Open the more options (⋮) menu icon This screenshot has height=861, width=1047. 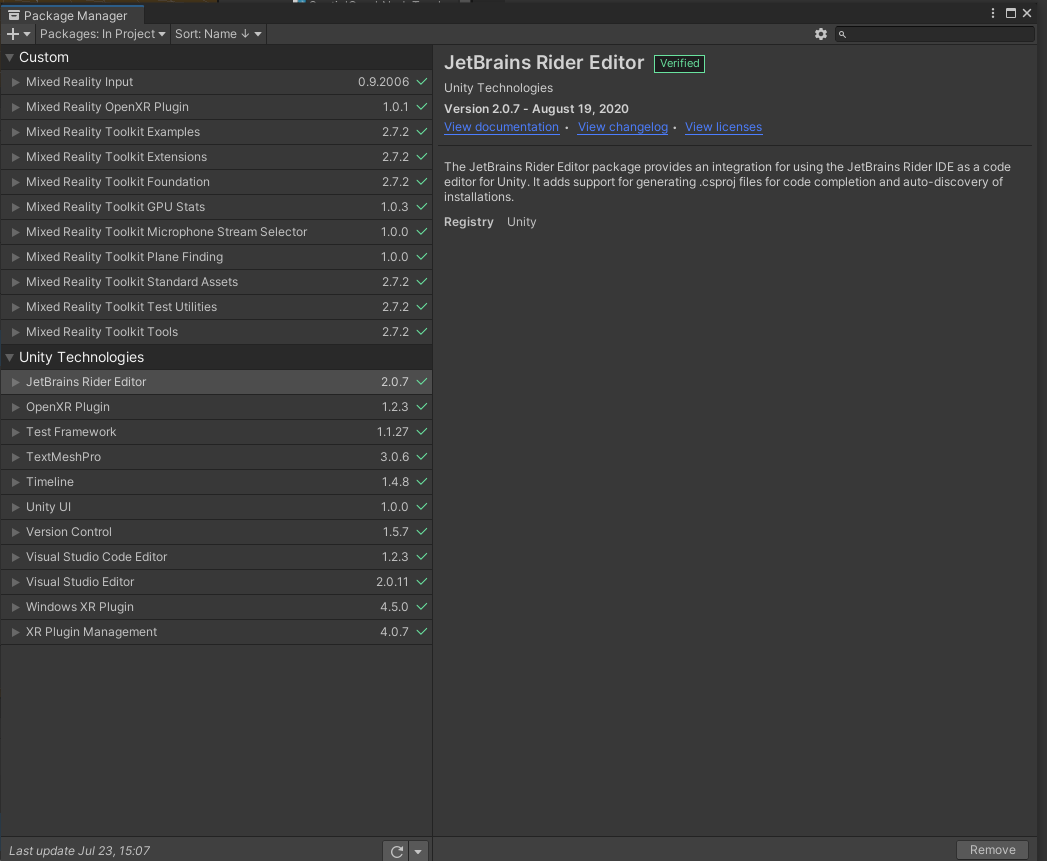coord(991,13)
